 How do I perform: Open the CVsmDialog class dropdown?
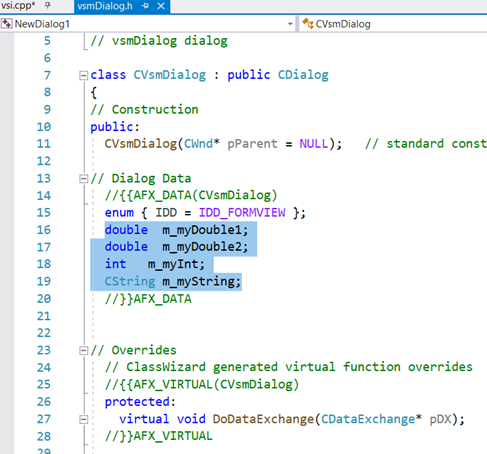click(393, 24)
